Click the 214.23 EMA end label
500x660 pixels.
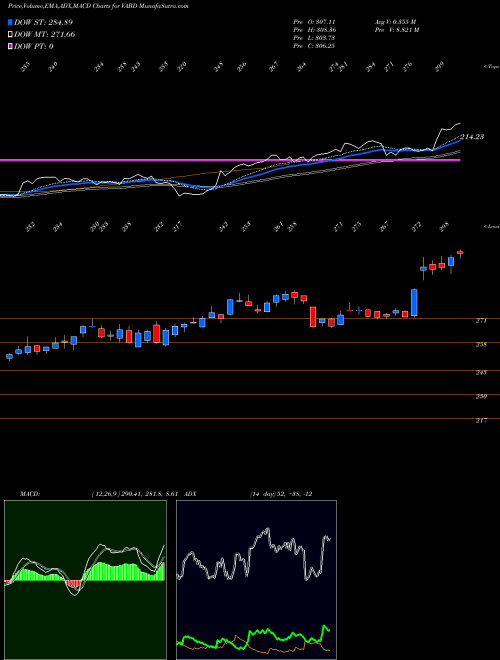click(x=472, y=137)
